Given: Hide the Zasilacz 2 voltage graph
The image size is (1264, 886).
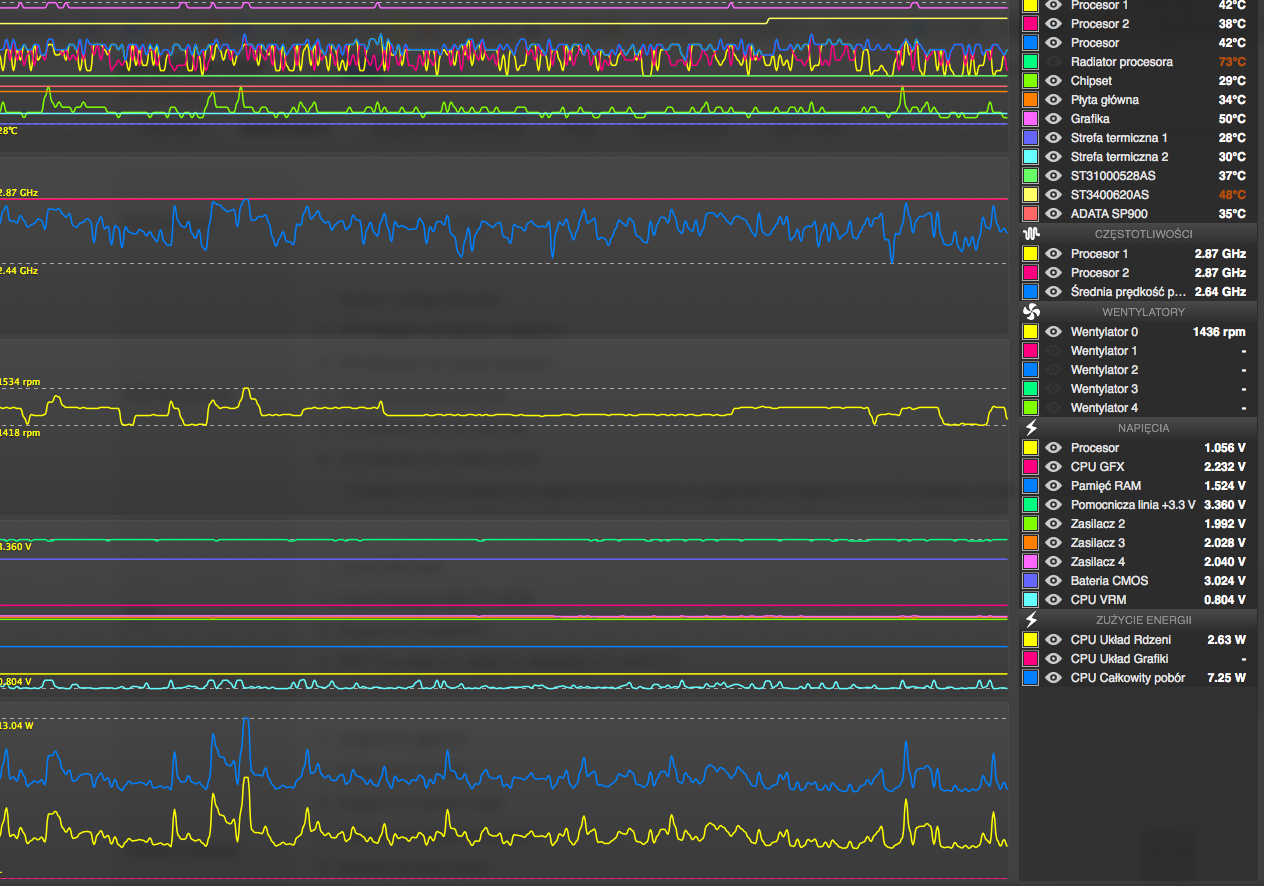Looking at the screenshot, I should (1053, 524).
